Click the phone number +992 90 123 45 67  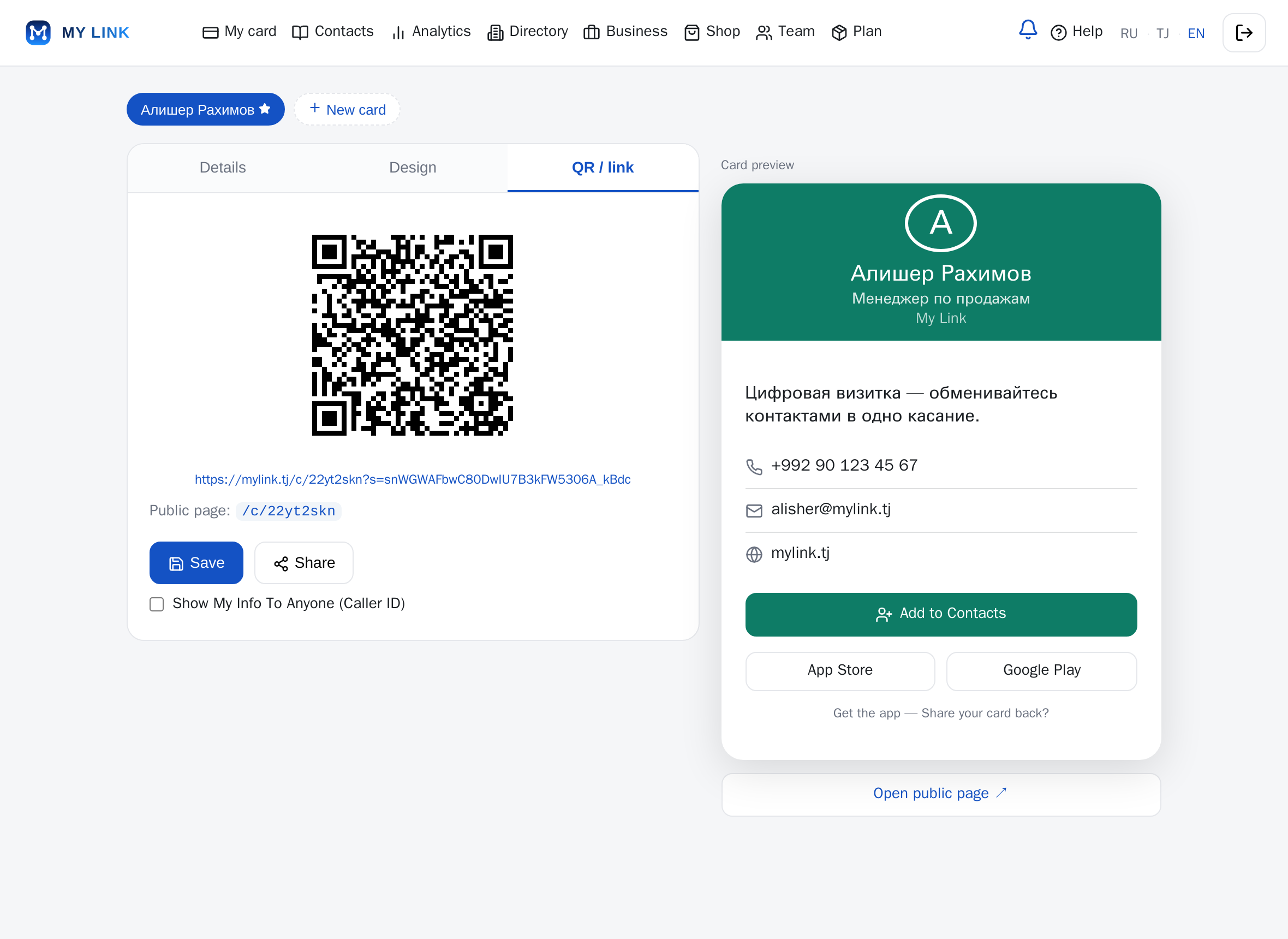pyautogui.click(x=844, y=466)
